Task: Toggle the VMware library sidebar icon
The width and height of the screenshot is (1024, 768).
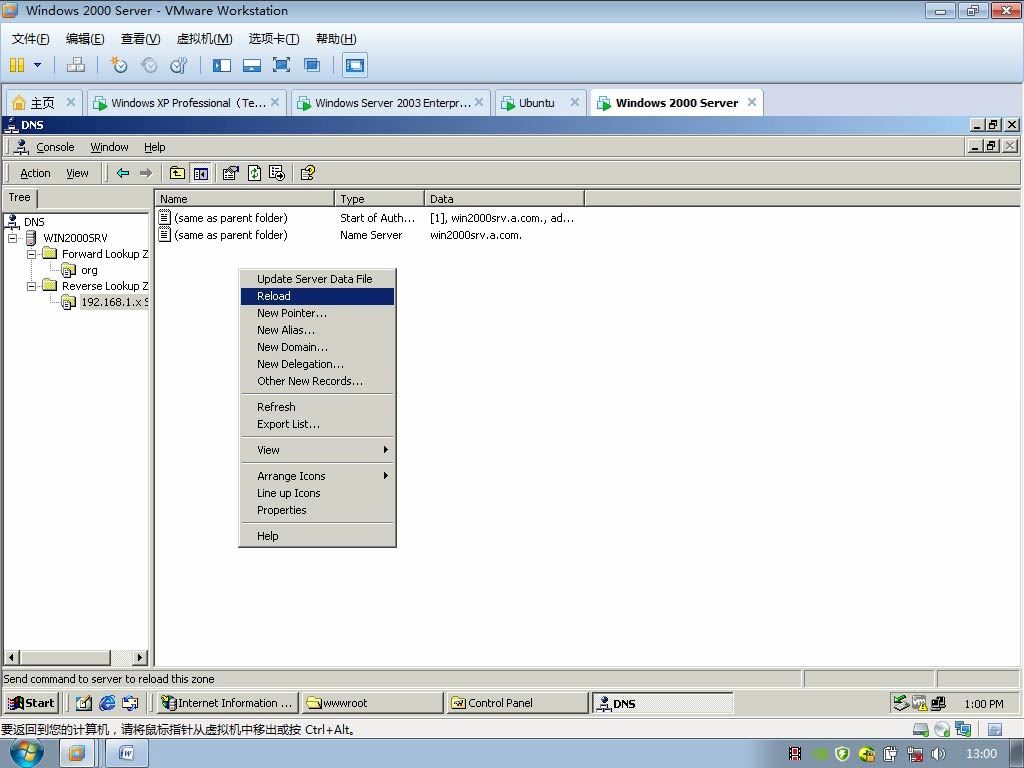Action: pyautogui.click(x=222, y=65)
